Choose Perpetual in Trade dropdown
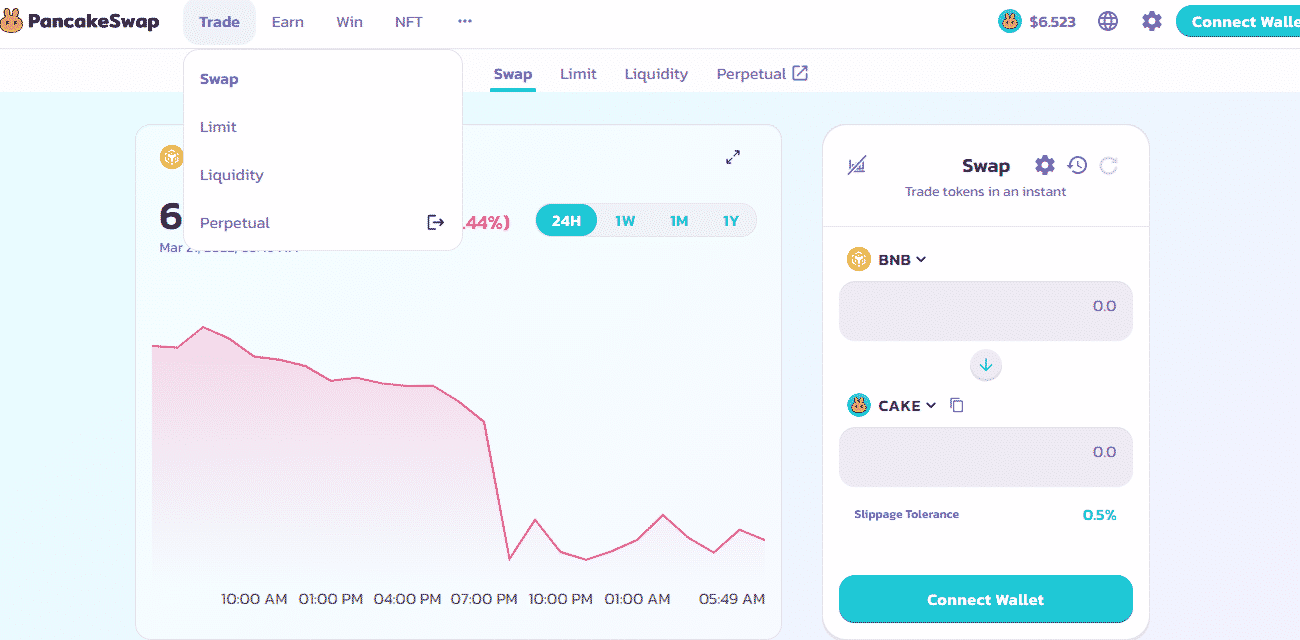The height and width of the screenshot is (640, 1300). 323,223
